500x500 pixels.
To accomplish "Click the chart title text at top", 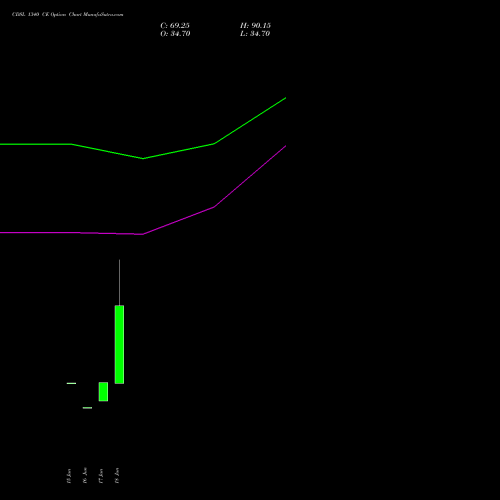I will coord(68,15).
